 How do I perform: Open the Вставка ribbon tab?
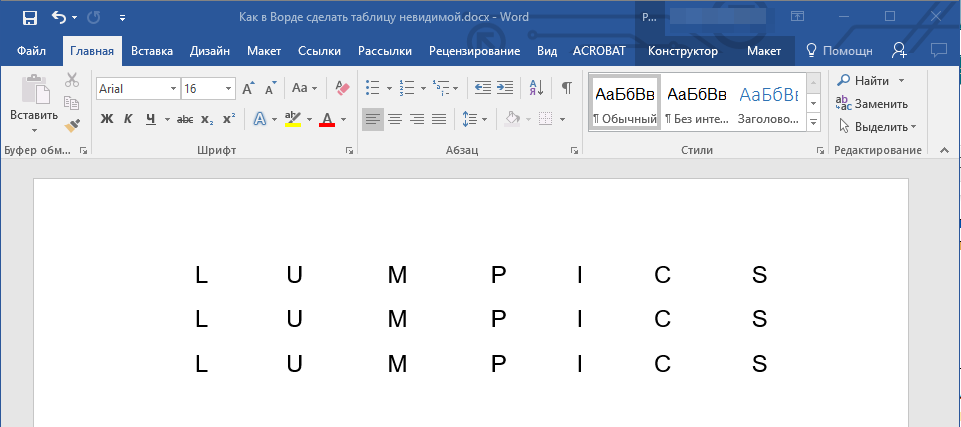click(152, 51)
